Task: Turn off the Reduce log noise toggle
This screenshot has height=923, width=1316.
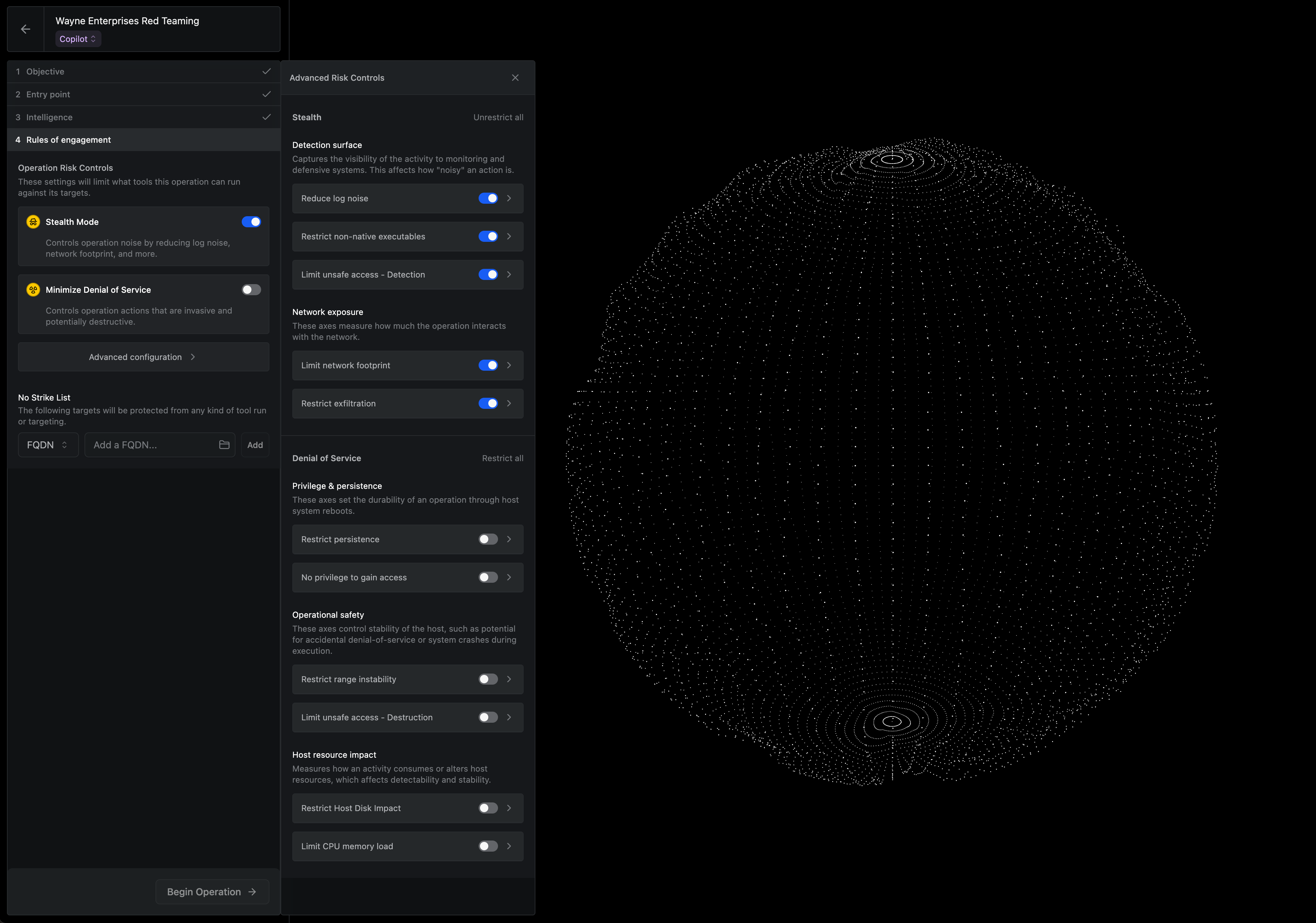Action: click(488, 199)
